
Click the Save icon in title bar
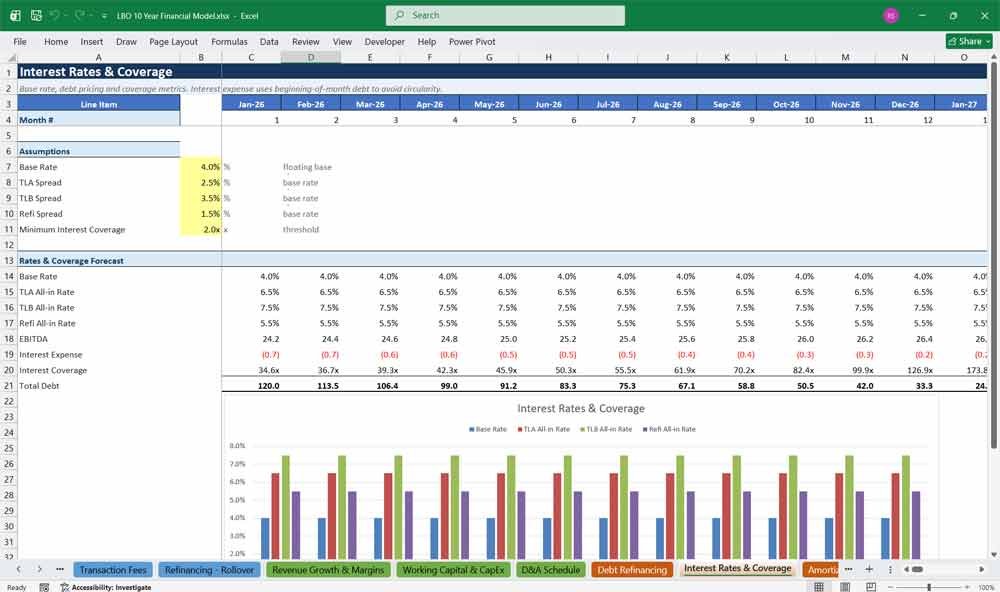(x=36, y=15)
